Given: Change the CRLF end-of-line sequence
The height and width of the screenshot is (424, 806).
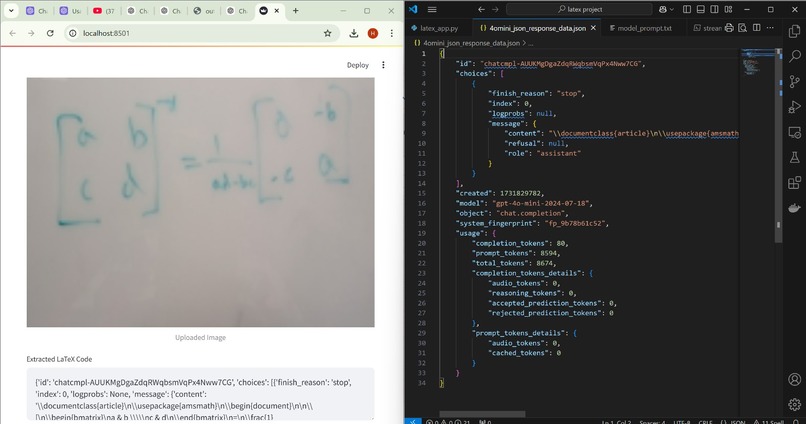Looking at the screenshot, I should 705,422.
